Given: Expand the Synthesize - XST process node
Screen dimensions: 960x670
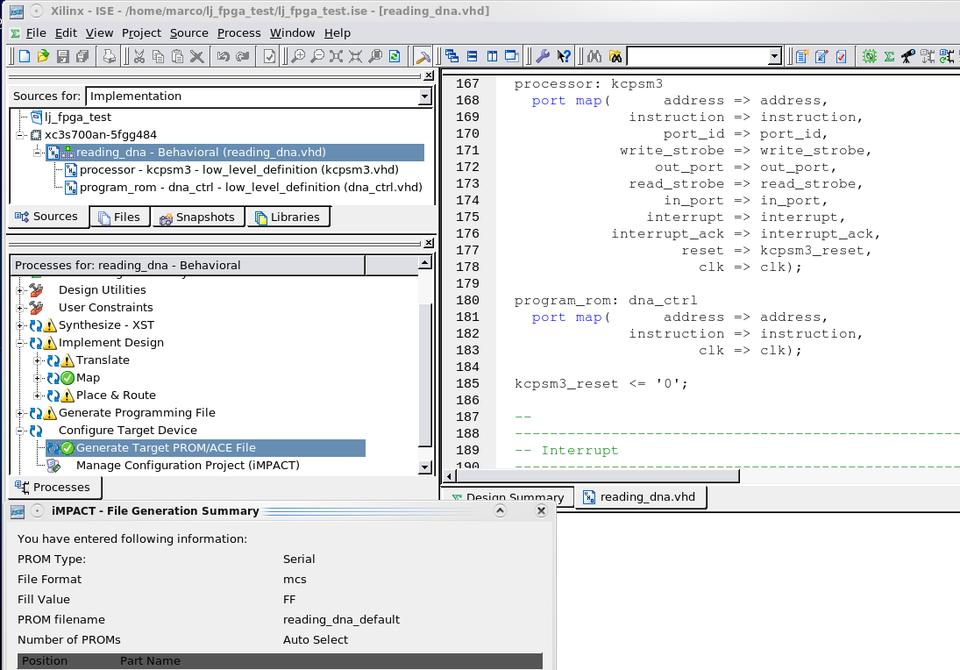Looking at the screenshot, I should (20, 325).
